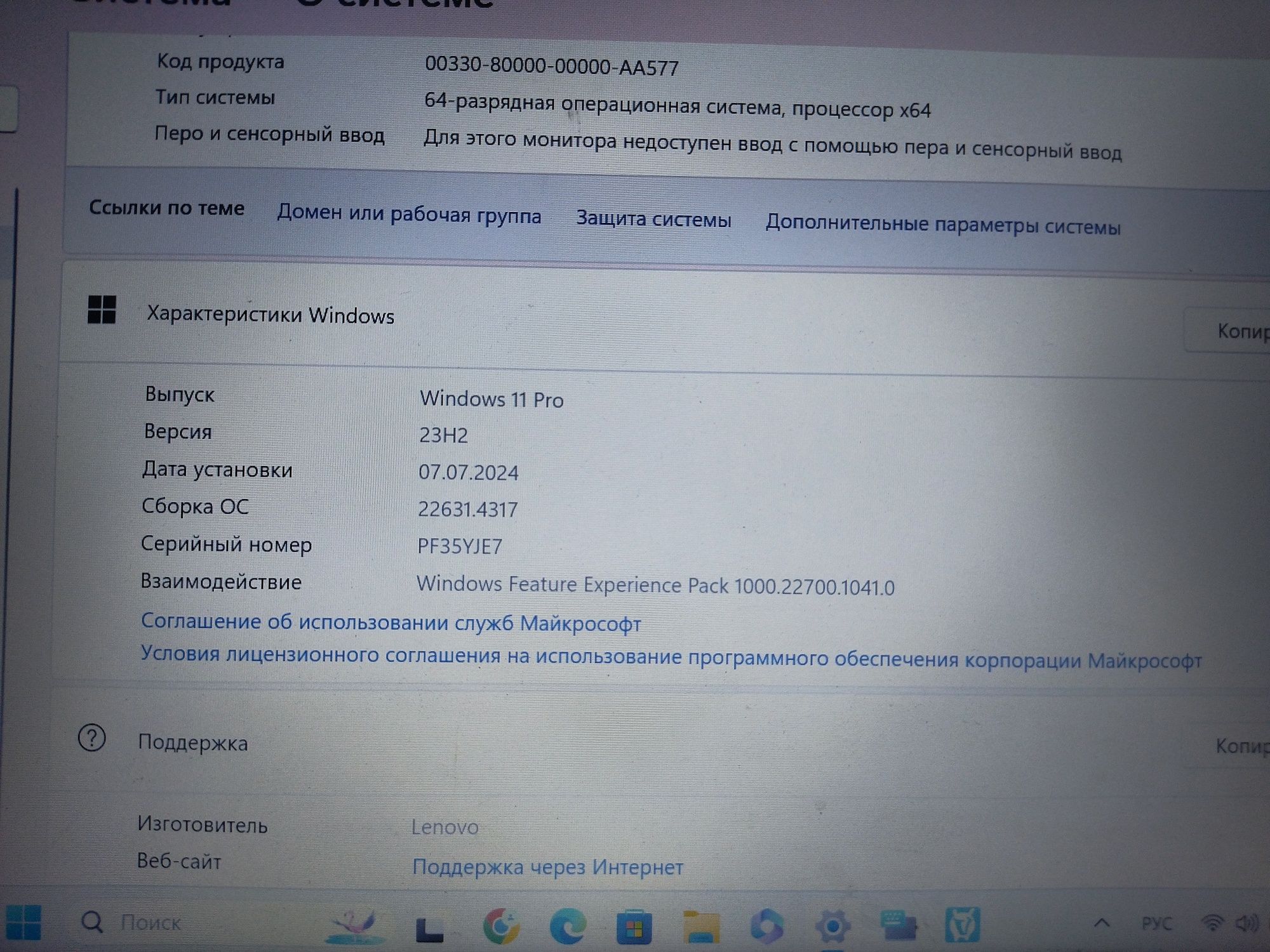Click the Веб-сайт label
Image resolution: width=1270 pixels, height=952 pixels.
click(179, 861)
